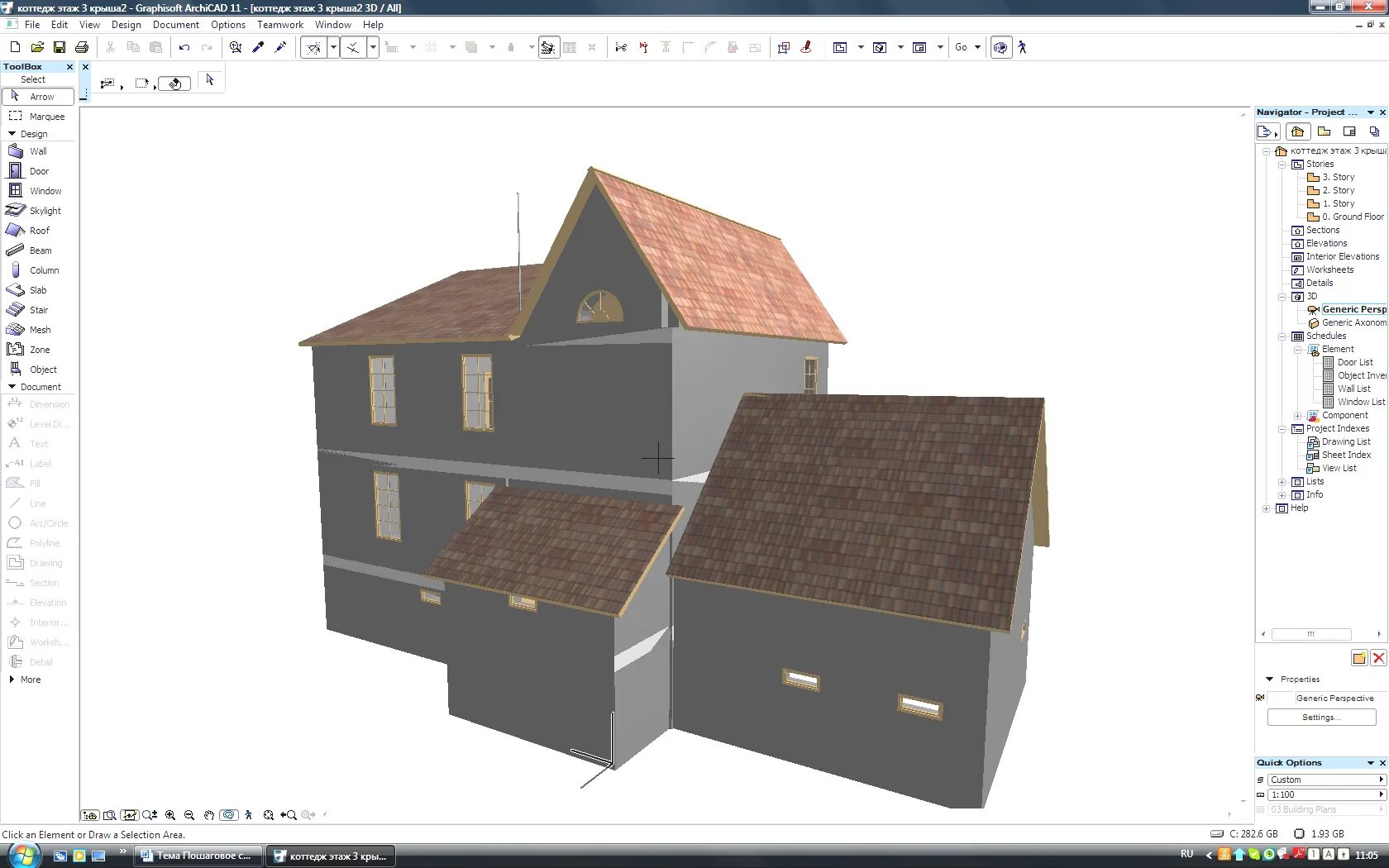The width and height of the screenshot is (1389, 868).
Task: Toggle the 3D explore button in top toolbar
Action: tap(1000, 47)
